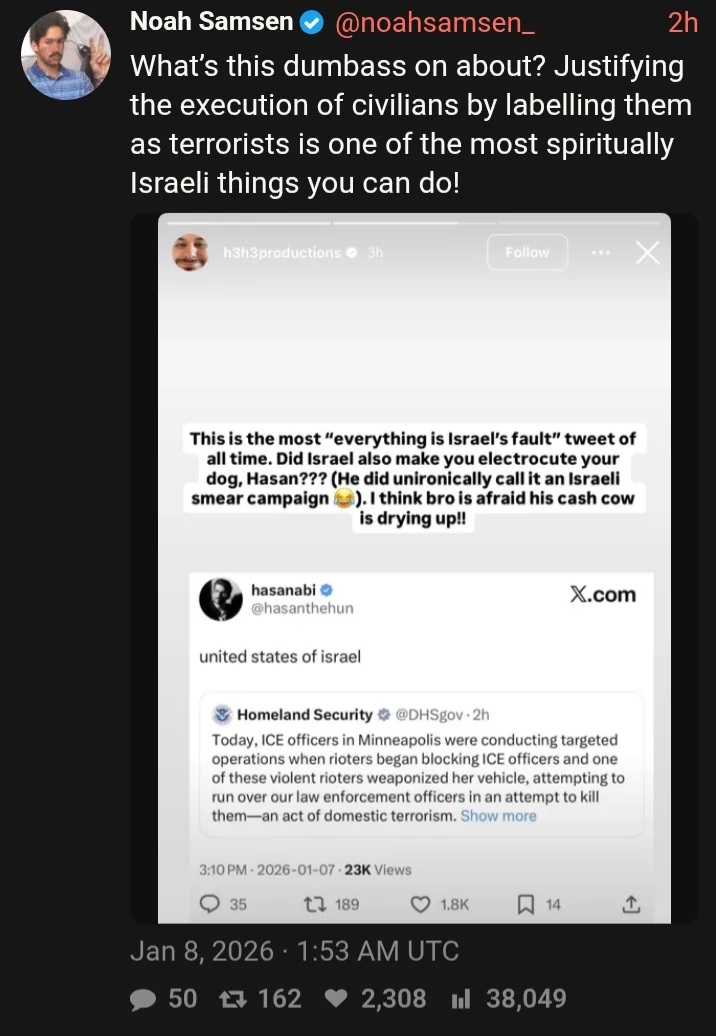
Task: Click the reply speech bubble icon
Action: pos(143,998)
